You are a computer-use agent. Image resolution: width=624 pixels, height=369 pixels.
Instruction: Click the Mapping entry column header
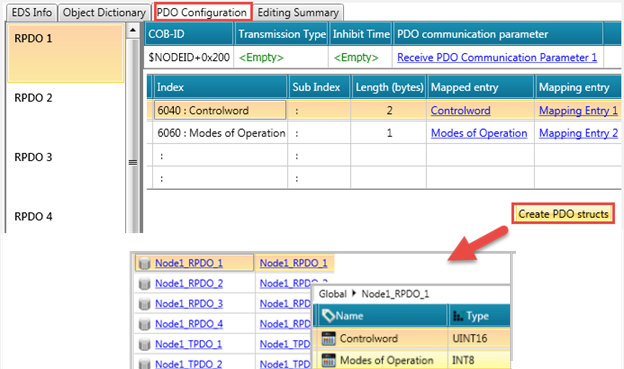(577, 87)
